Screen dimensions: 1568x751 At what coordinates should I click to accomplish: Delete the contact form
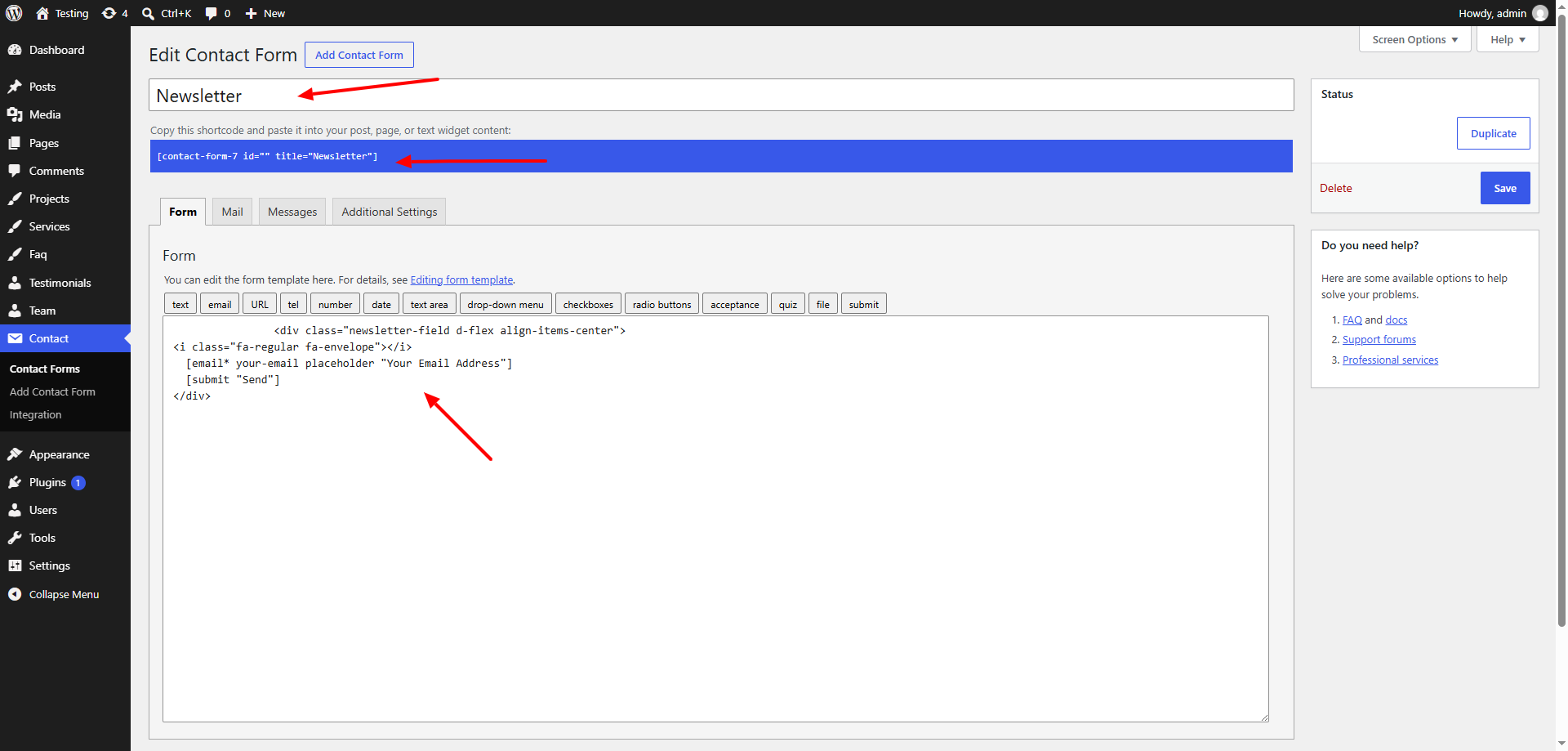tap(1336, 188)
